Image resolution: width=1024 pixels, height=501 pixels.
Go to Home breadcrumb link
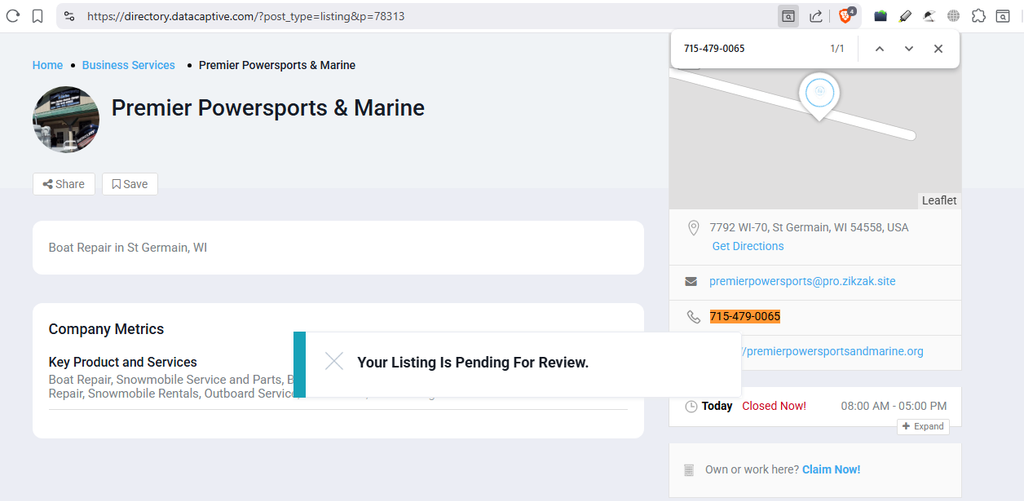tap(48, 65)
